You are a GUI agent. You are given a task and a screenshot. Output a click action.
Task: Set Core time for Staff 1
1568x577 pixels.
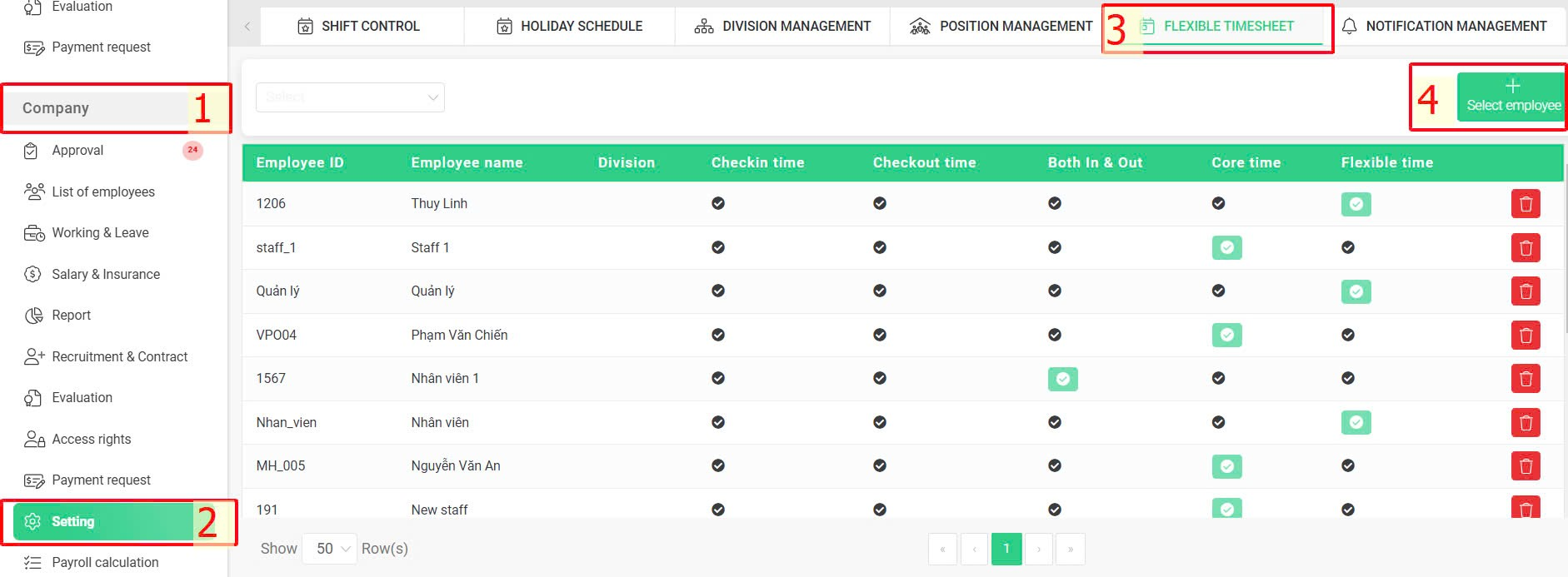pos(1226,248)
